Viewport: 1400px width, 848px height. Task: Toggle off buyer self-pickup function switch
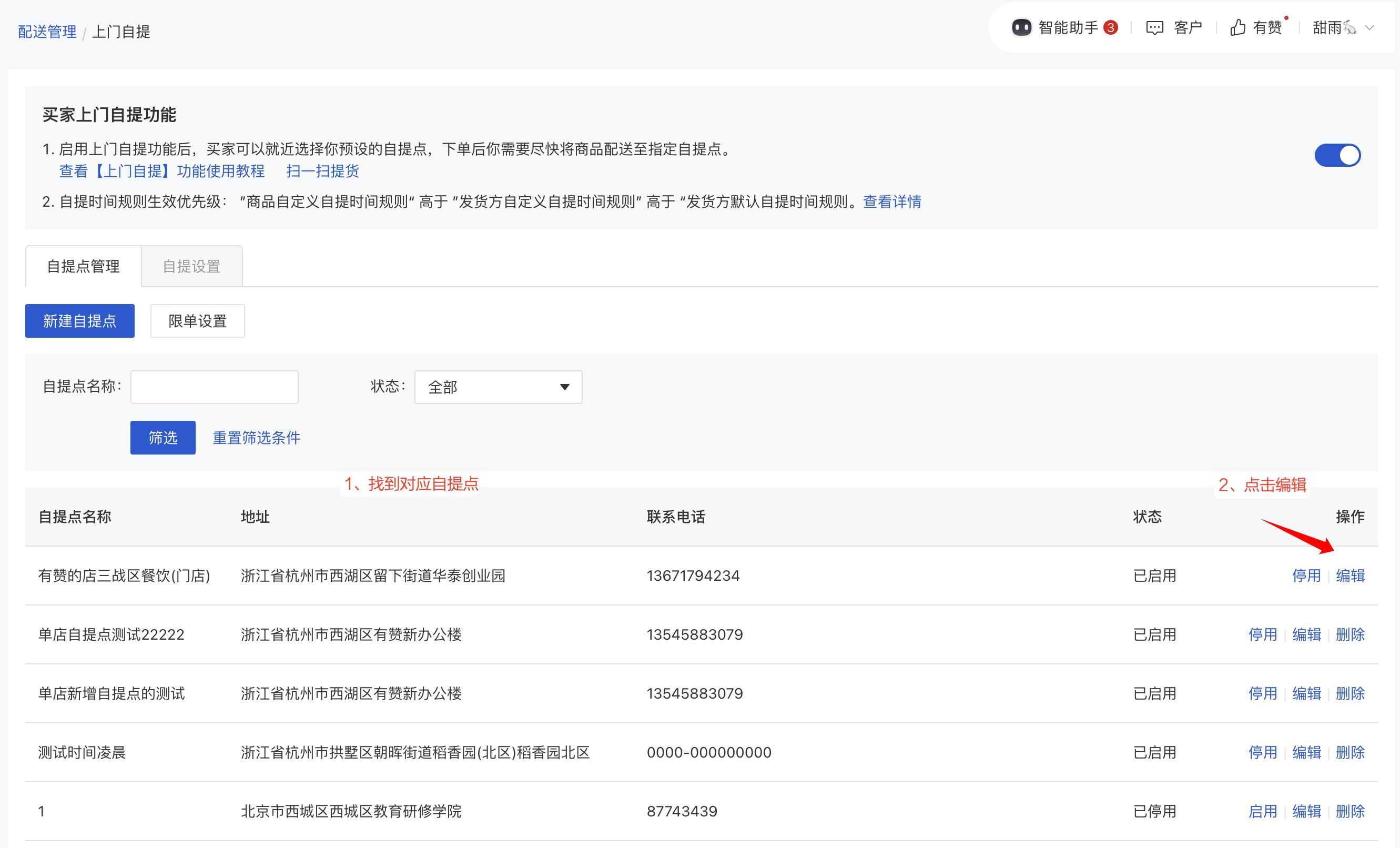click(x=1337, y=155)
